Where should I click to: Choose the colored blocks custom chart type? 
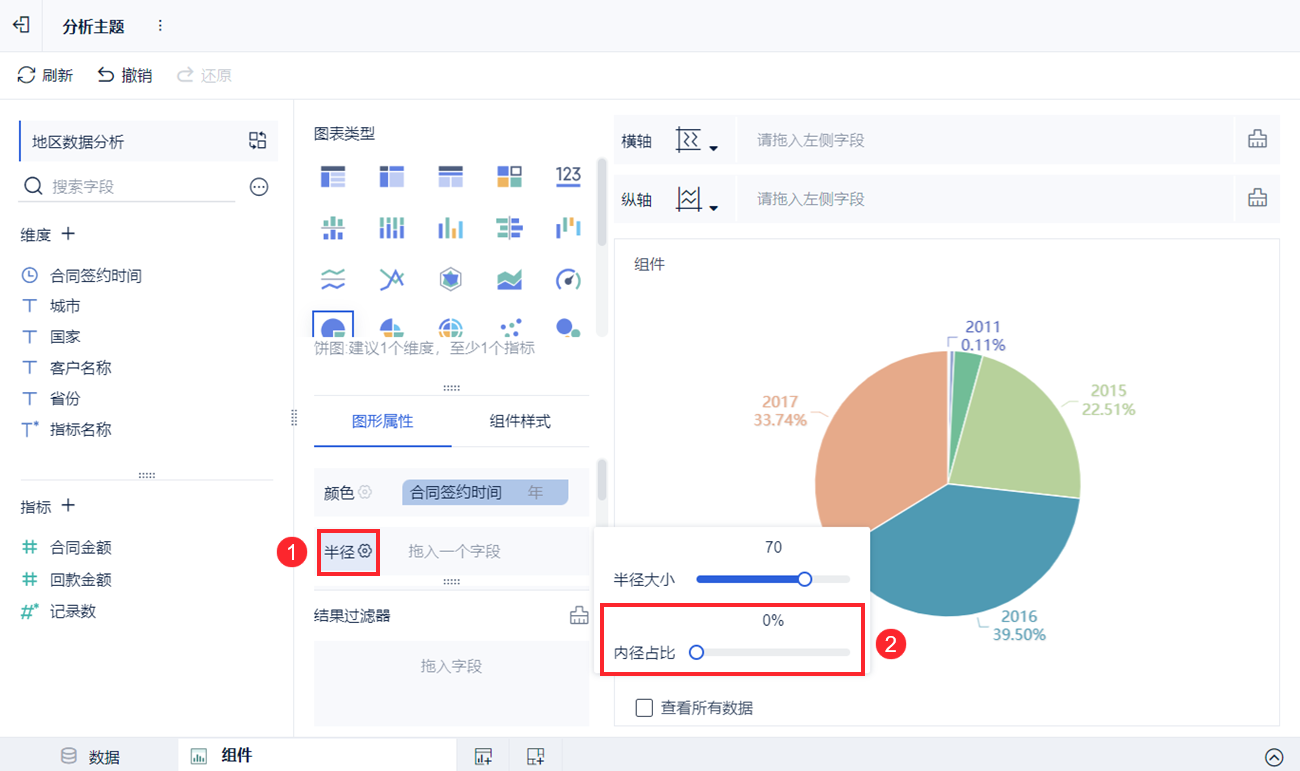(x=509, y=177)
